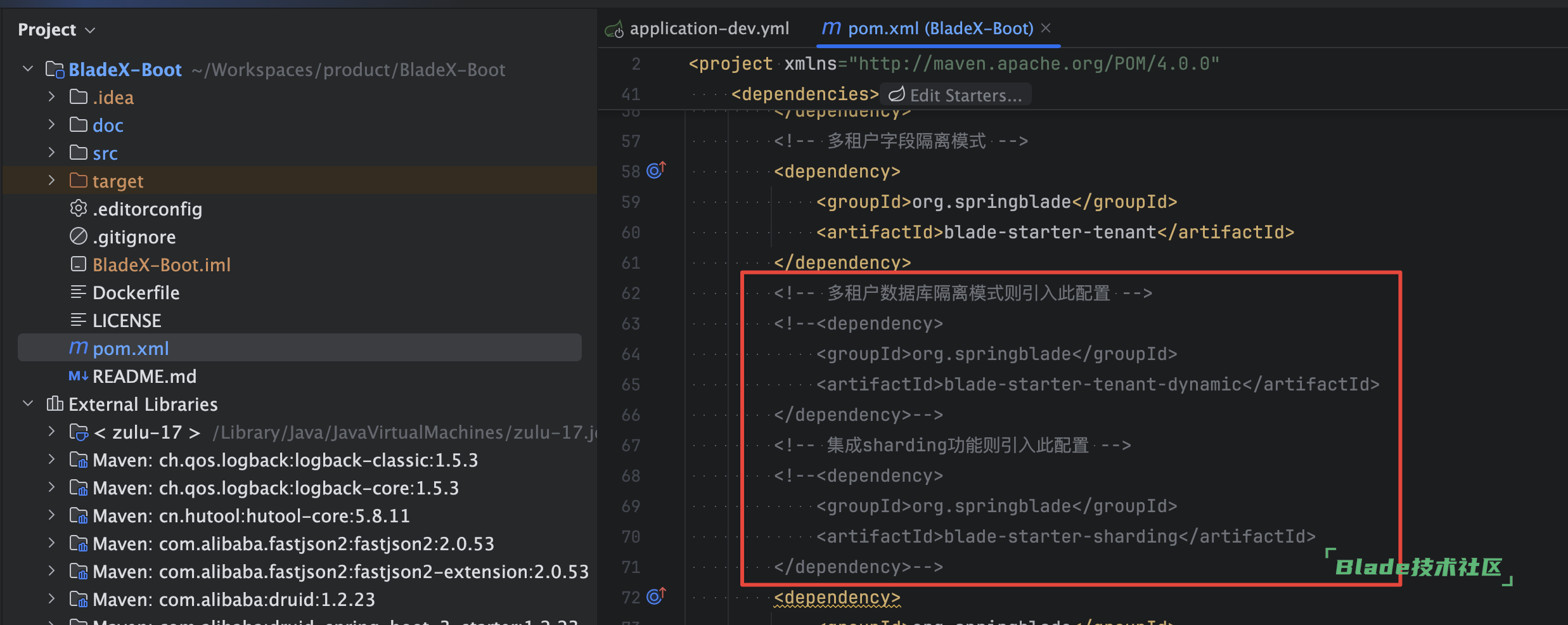Click the underlined <dependency> tag on line 72
Image resolution: width=1568 pixels, height=625 pixels.
837,597
